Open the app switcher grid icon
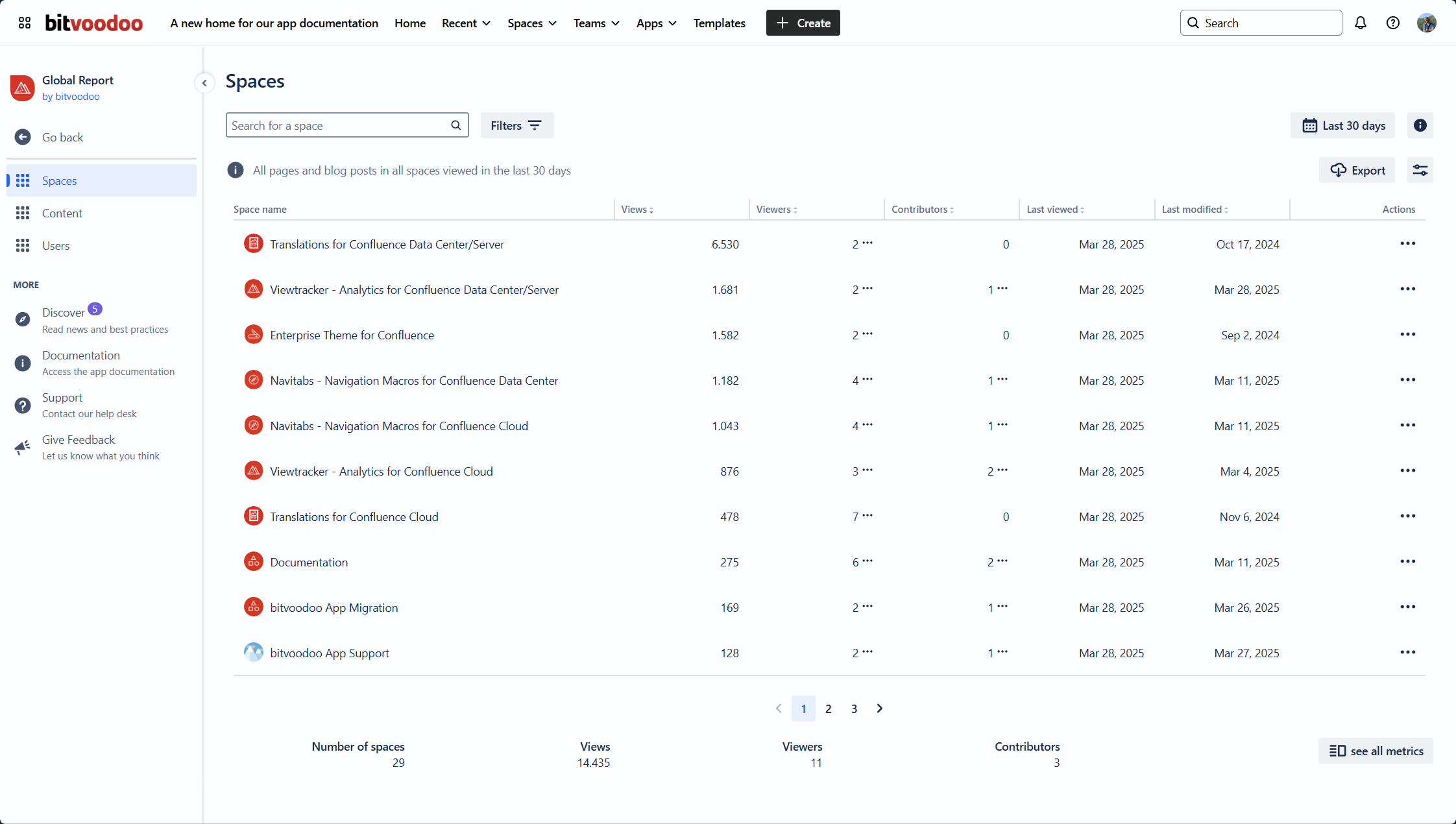 tap(25, 23)
